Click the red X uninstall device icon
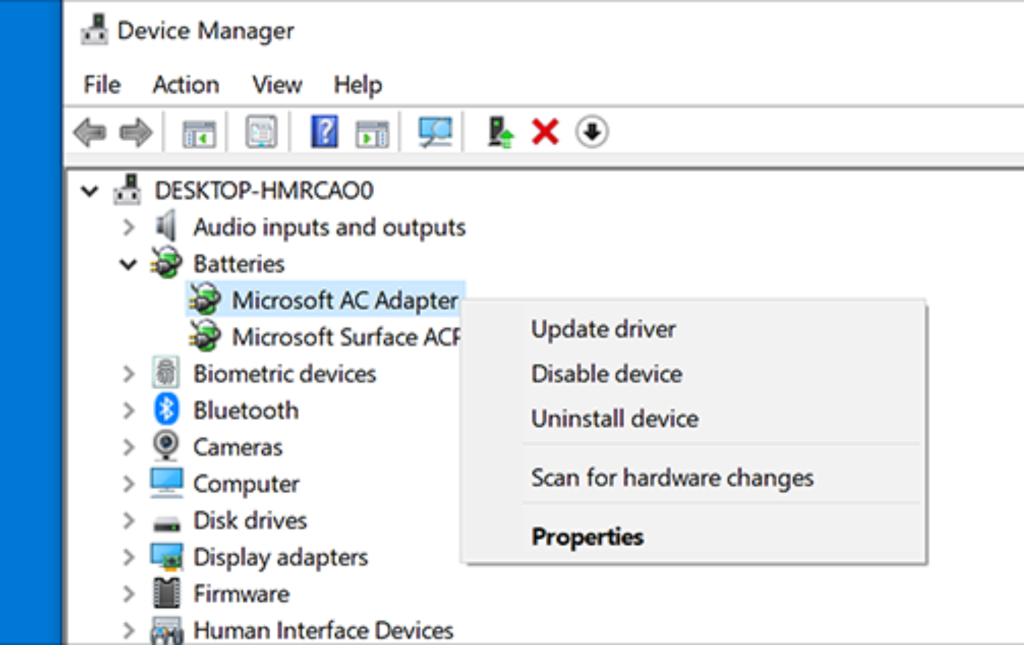Image resolution: width=1024 pixels, height=645 pixels. pos(545,132)
